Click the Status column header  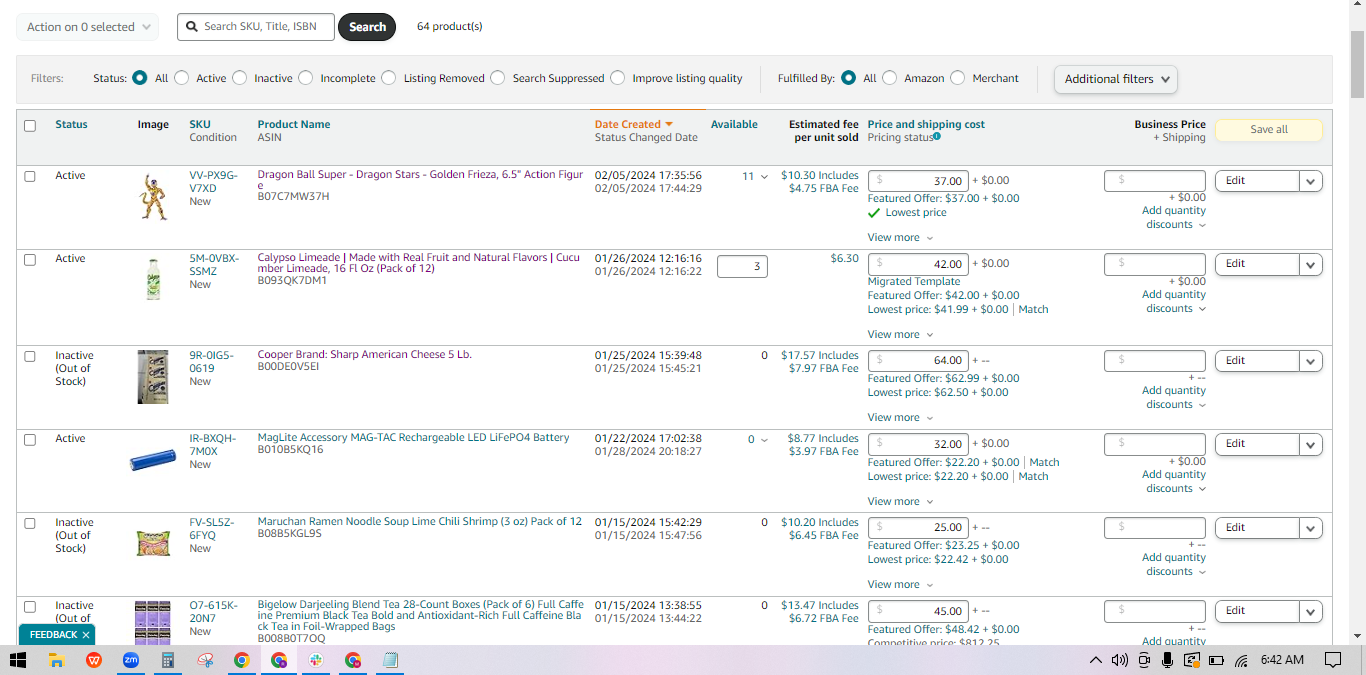click(x=71, y=125)
